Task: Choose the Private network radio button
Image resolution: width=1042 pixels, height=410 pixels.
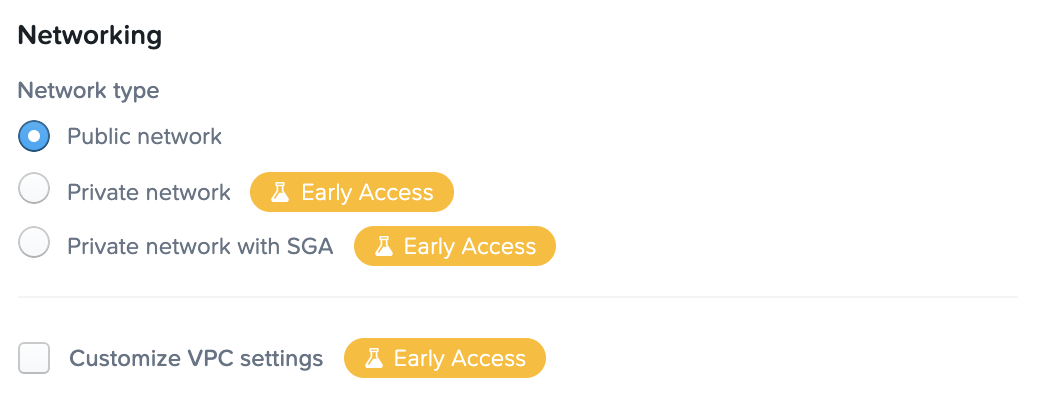Action: pyautogui.click(x=34, y=190)
